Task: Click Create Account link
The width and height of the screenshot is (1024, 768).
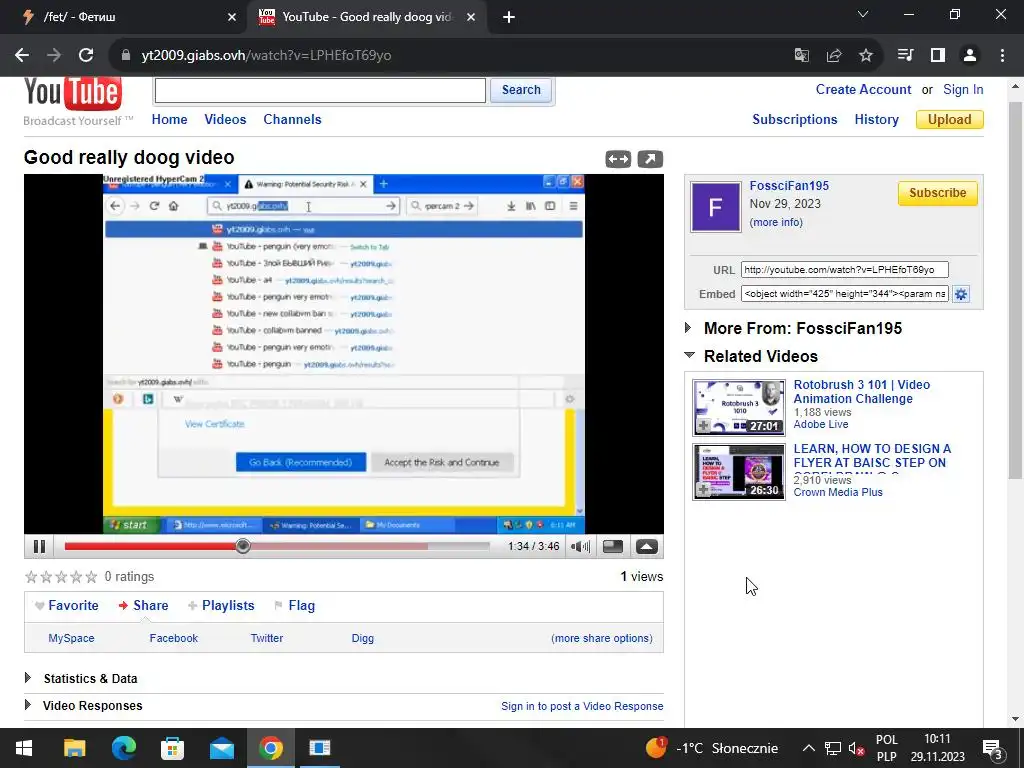Action: (x=863, y=89)
